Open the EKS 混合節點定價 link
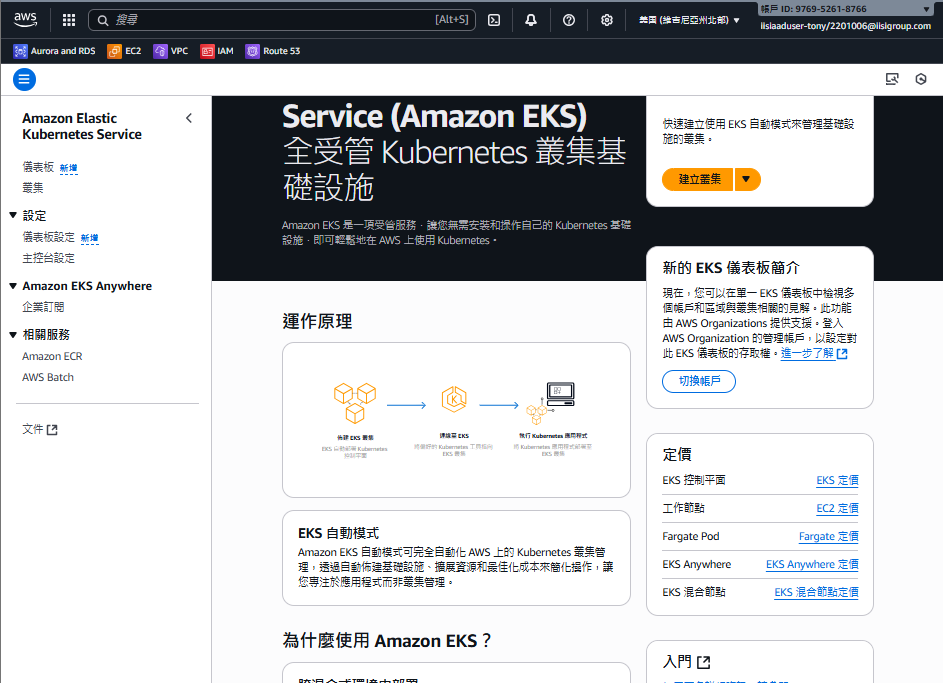Viewport: 943px width, 683px height. pyautogui.click(x=816, y=592)
